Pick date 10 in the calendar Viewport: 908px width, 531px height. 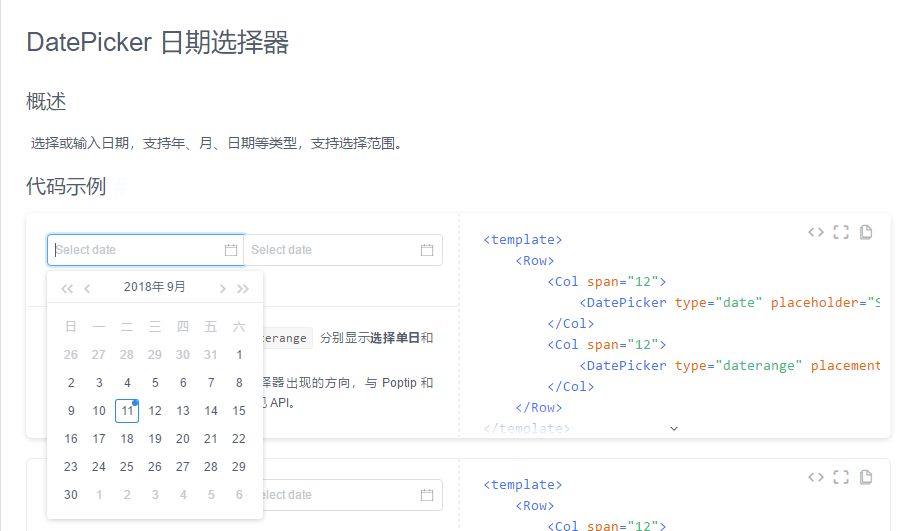click(99, 411)
